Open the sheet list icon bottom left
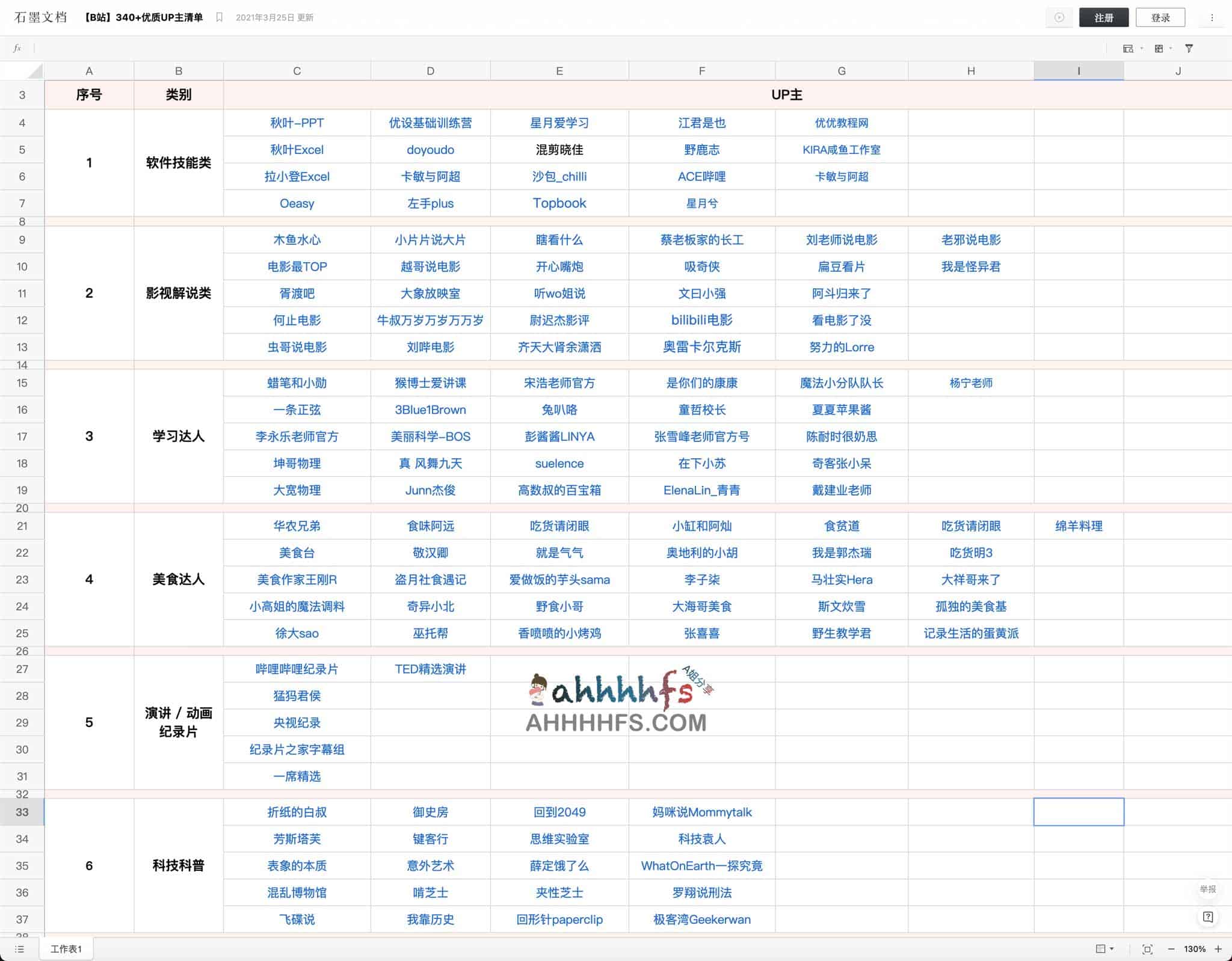The height and width of the screenshot is (961, 1232). 19,949
